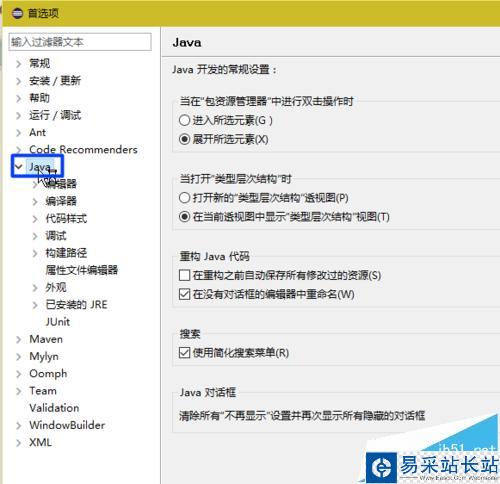Expand the 安装 / 更新 node arrow
This screenshot has width=500, height=484.
click(x=19, y=81)
